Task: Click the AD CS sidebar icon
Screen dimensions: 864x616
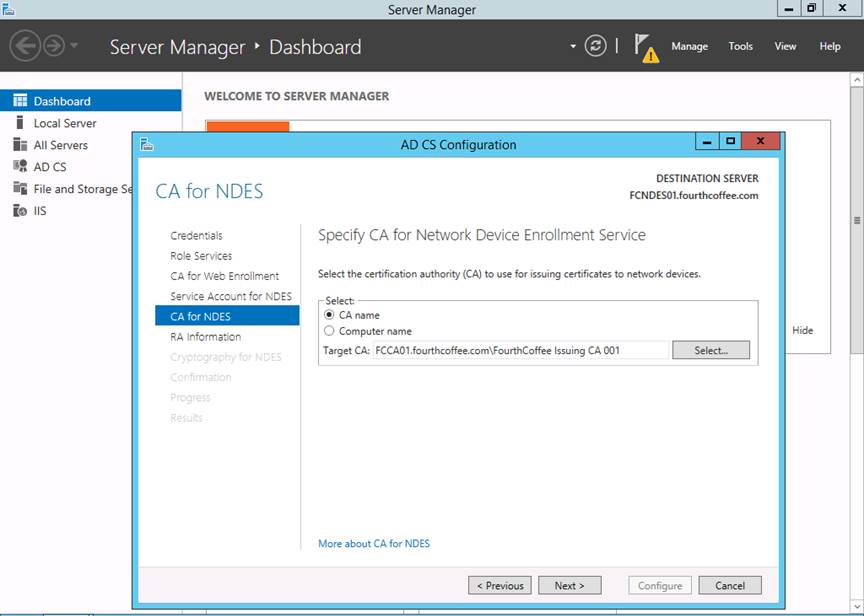Action: tap(20, 167)
